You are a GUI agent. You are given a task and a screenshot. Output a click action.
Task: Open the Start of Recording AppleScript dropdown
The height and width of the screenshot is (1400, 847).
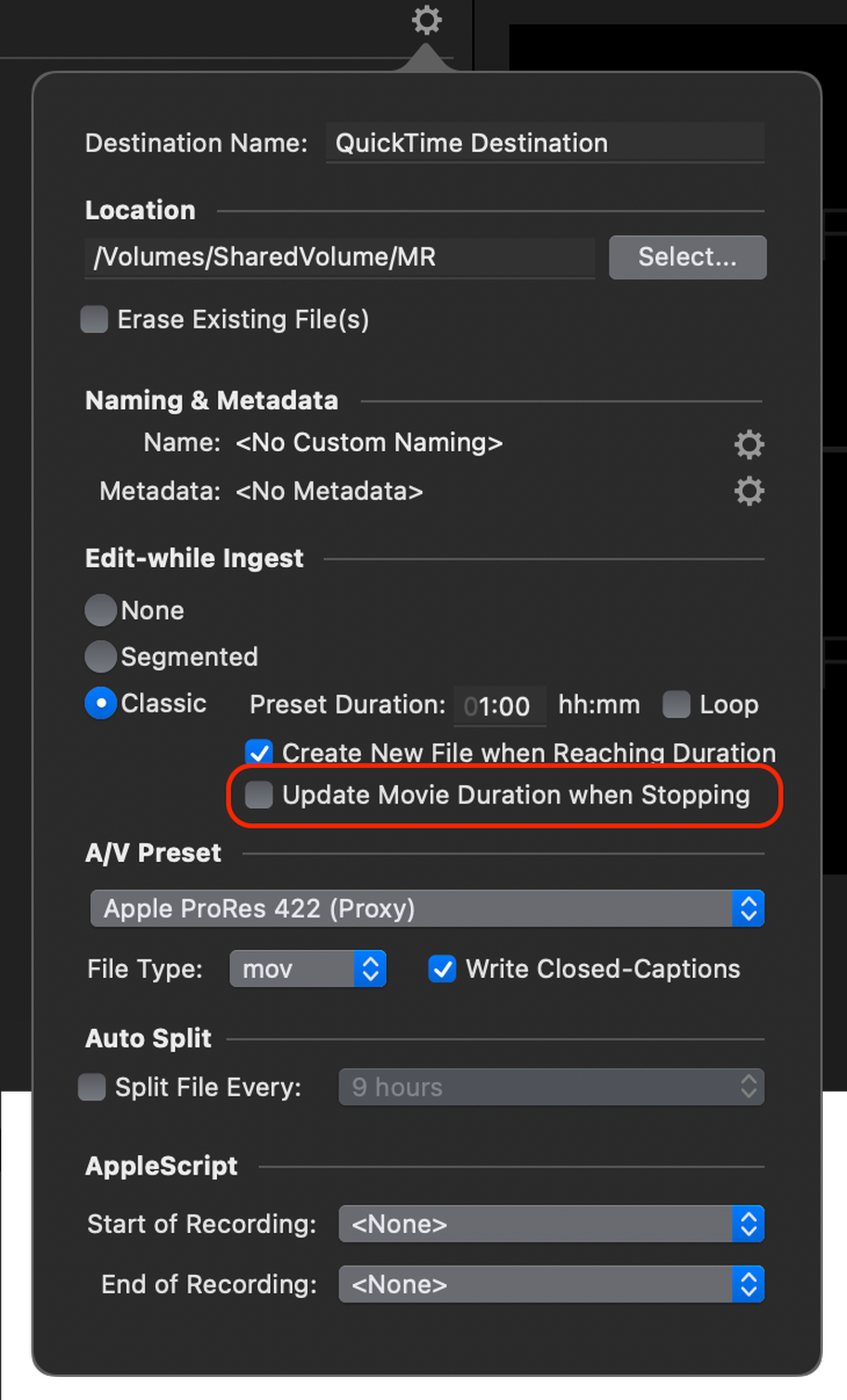[x=551, y=1225]
